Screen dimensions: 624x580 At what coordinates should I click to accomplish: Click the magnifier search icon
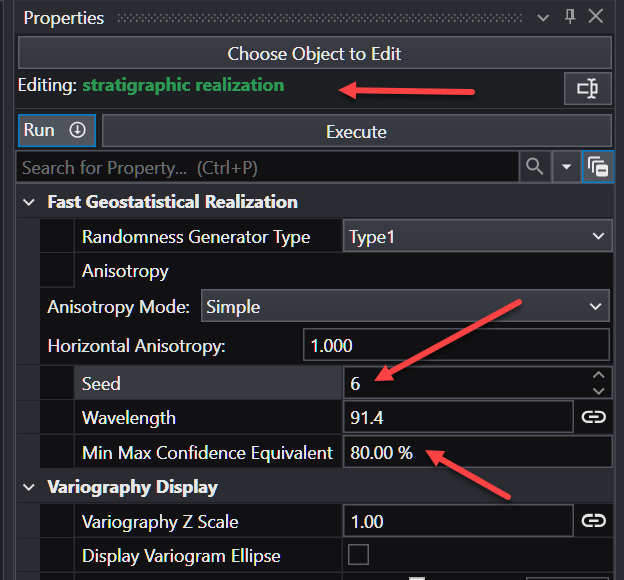click(535, 166)
